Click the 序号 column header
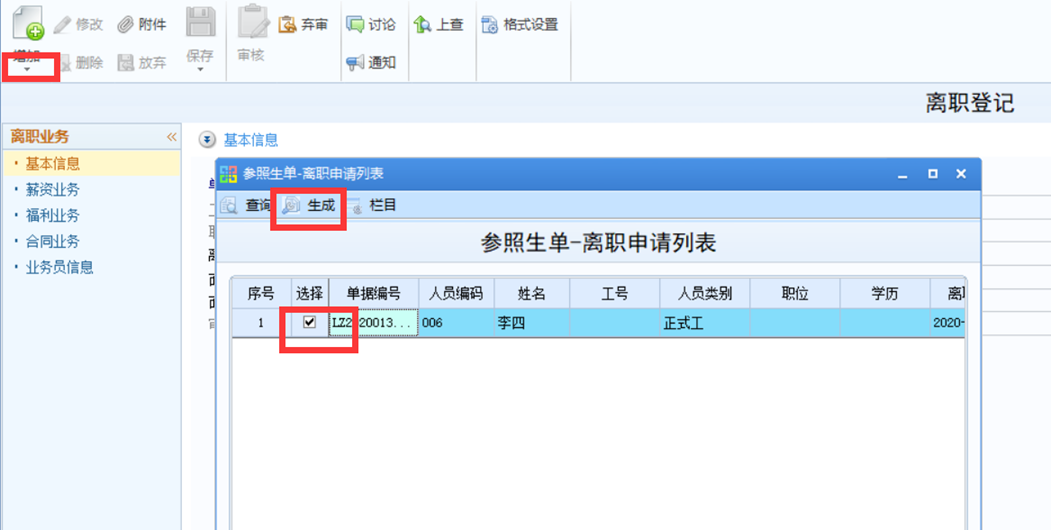Screen dimensions: 1051x530 [x=261, y=293]
